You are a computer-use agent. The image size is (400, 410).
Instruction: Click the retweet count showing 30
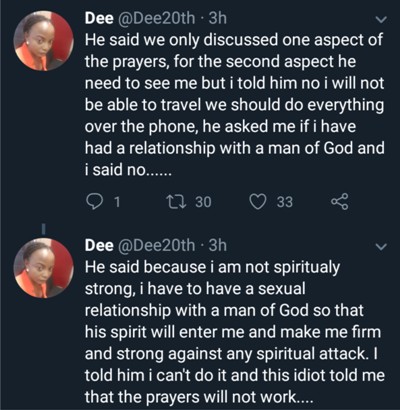203,202
